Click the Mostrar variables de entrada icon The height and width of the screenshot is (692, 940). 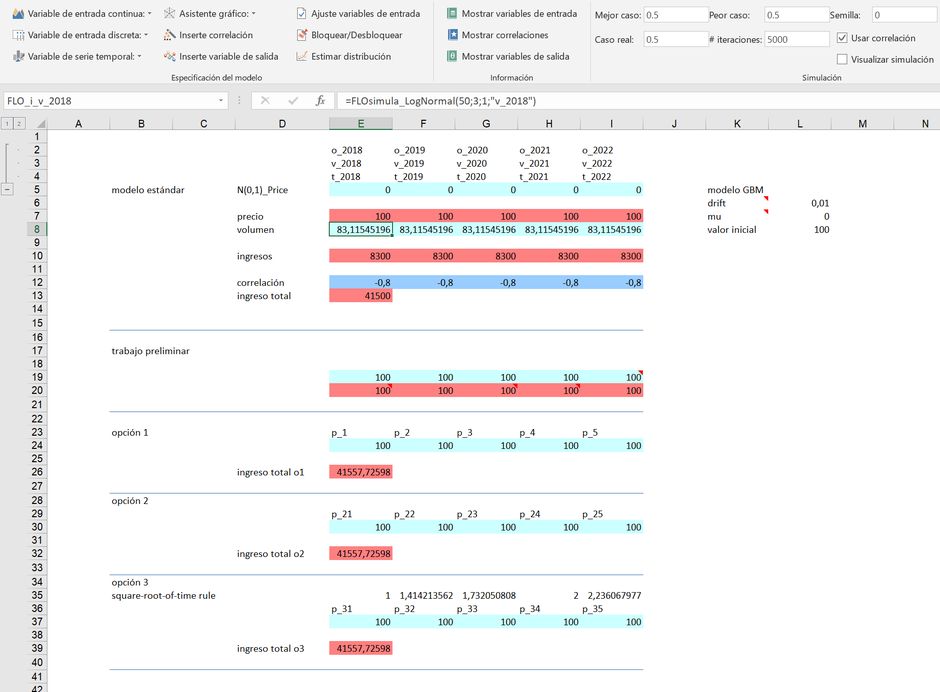[x=453, y=13]
